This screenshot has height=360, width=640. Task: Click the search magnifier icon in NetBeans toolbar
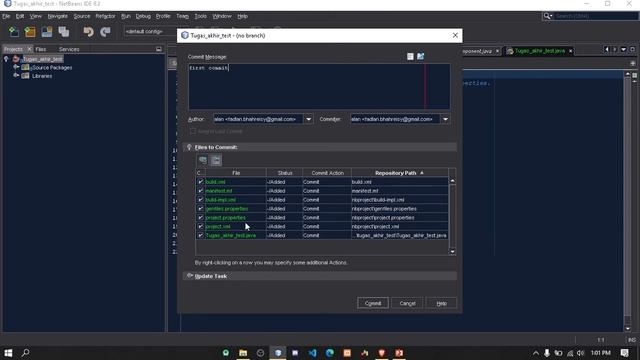547,16
